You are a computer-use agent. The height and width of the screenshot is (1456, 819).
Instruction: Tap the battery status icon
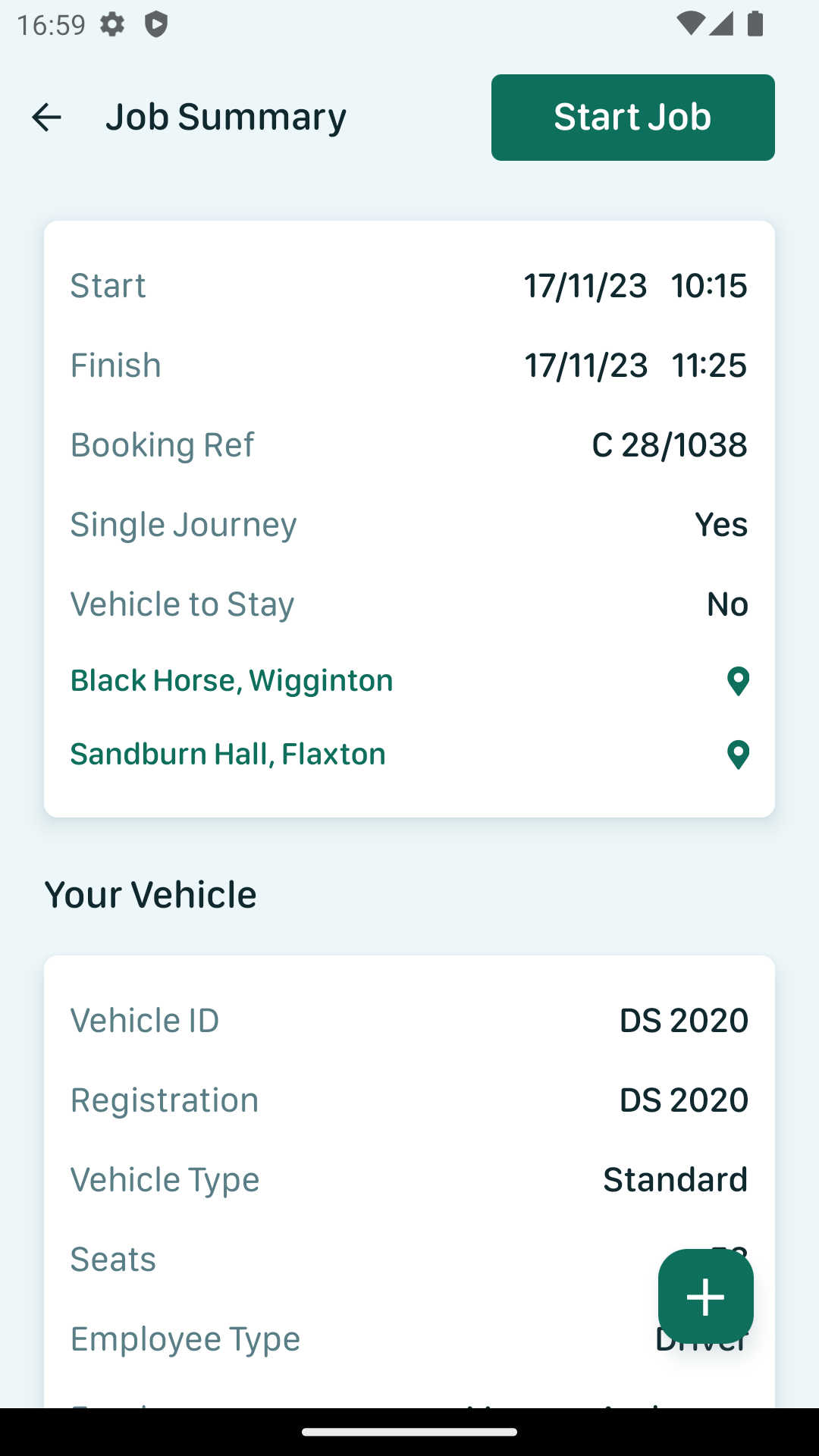pos(755,24)
